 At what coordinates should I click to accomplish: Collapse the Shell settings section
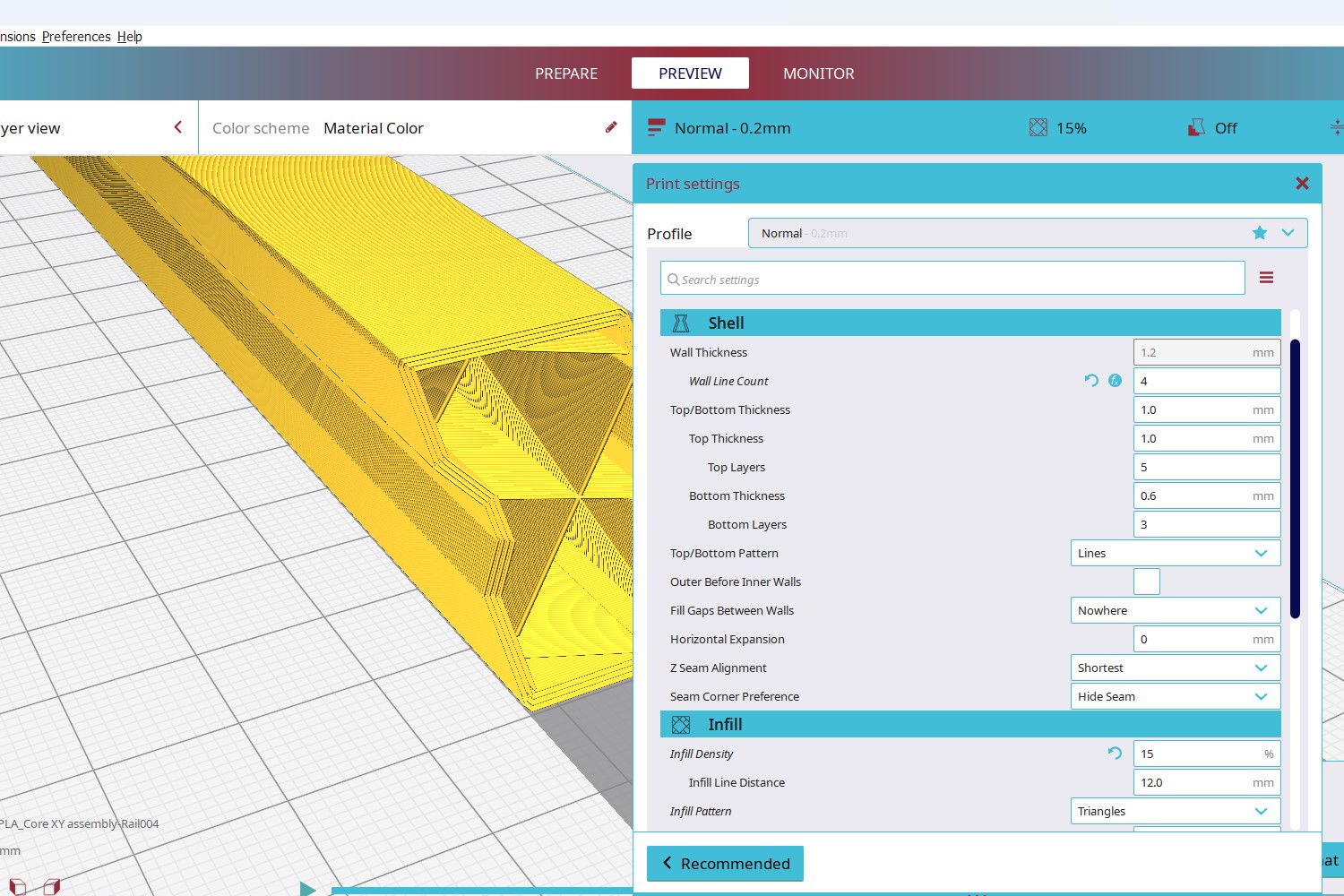[970, 323]
